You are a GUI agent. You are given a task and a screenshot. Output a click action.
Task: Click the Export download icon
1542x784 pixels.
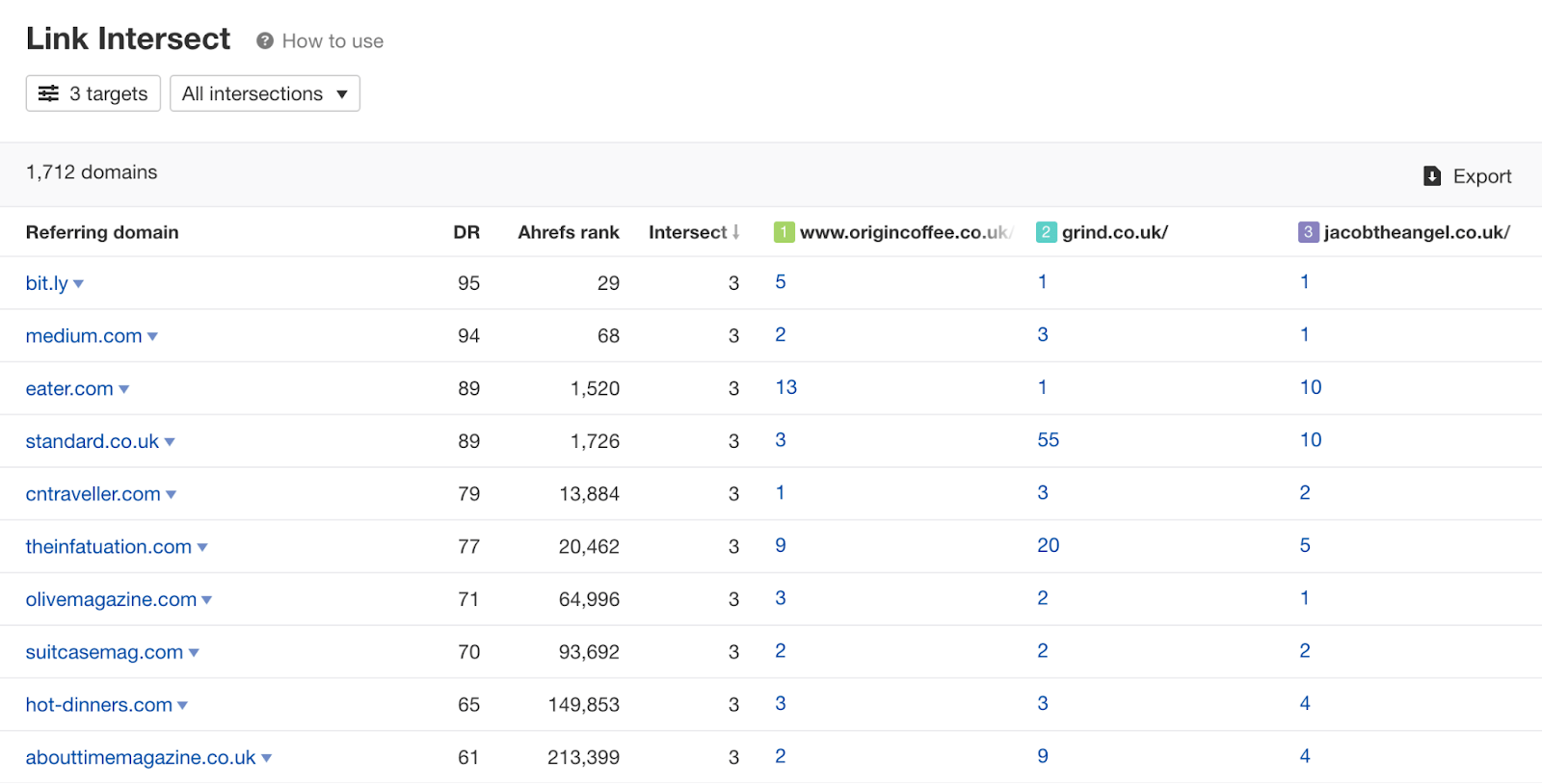click(1432, 176)
